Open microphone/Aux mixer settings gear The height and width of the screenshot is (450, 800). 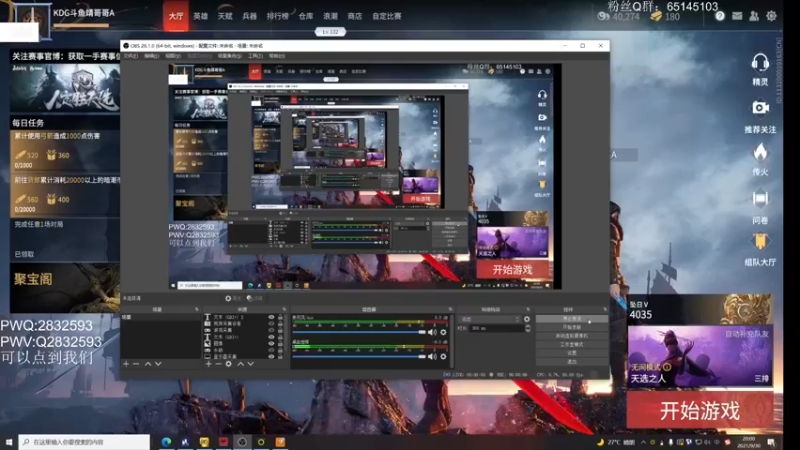[x=443, y=332]
